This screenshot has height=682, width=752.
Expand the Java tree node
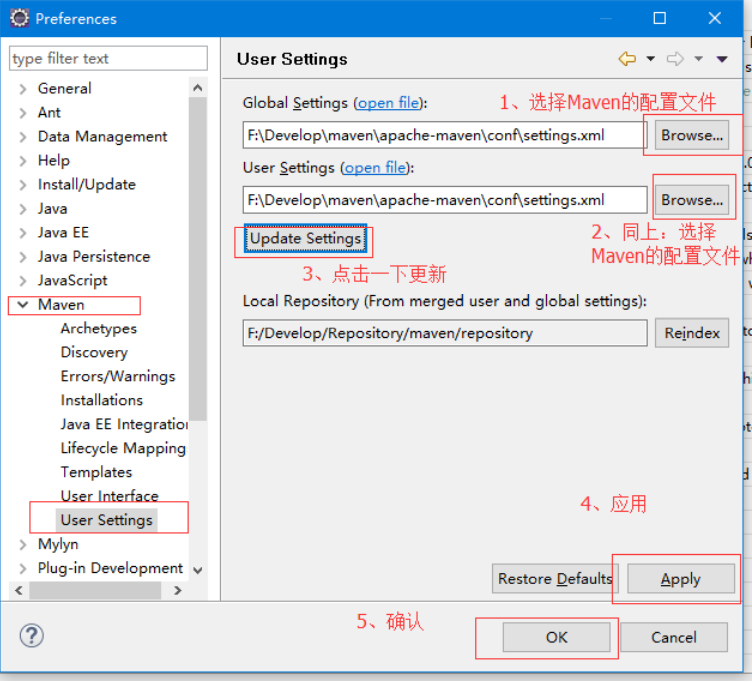click(23, 209)
